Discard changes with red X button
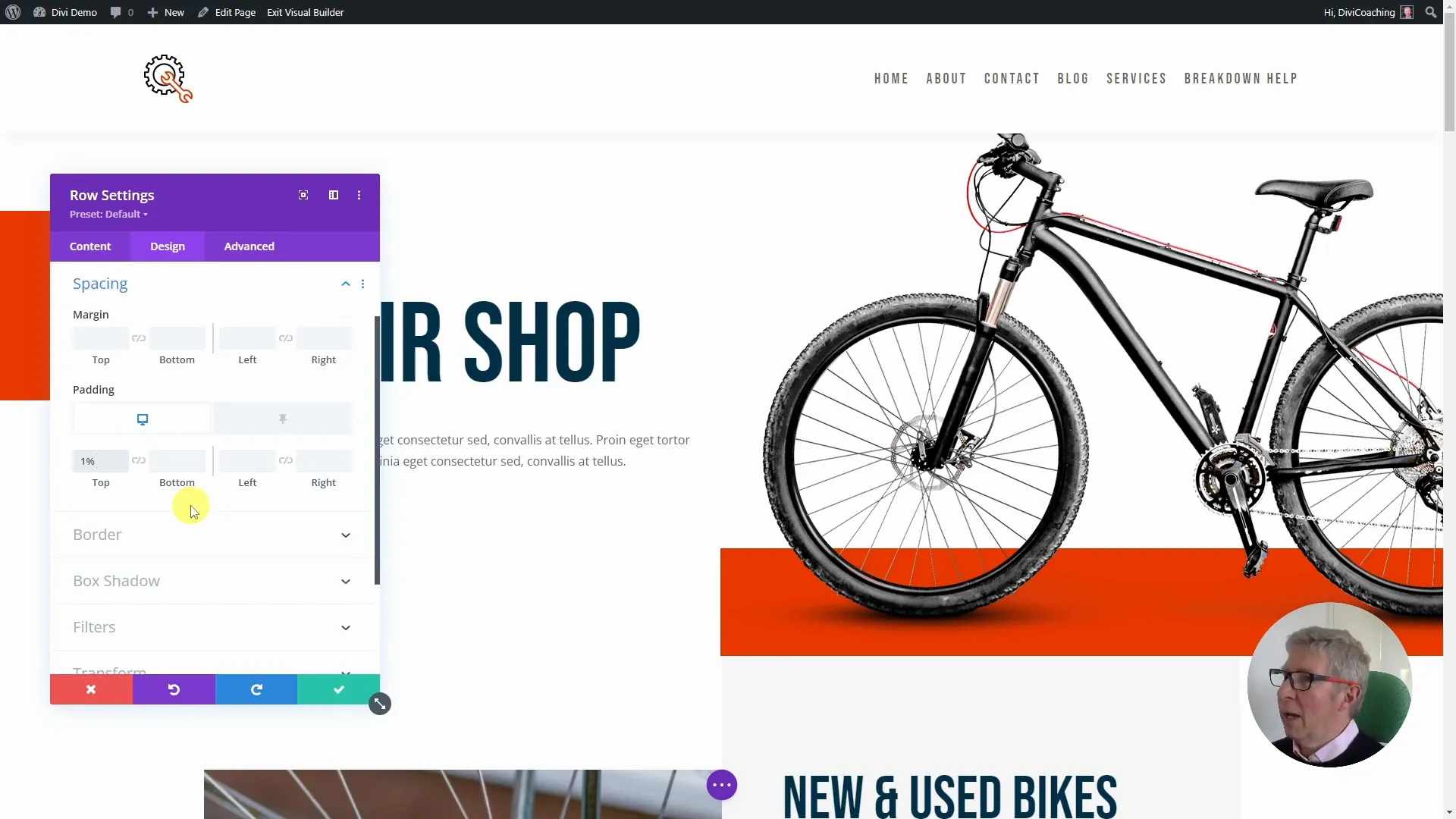Viewport: 1456px width, 819px height. tap(91, 689)
